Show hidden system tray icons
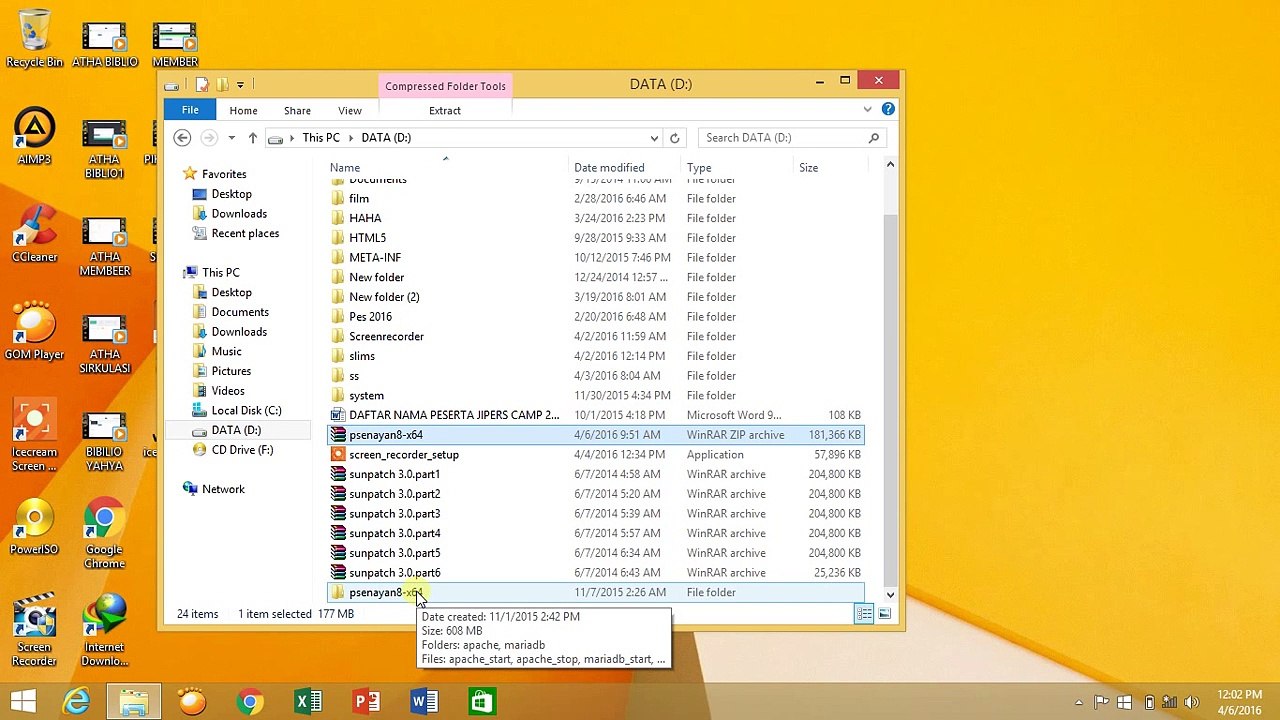The height and width of the screenshot is (720, 1280). pyautogui.click(x=1077, y=702)
